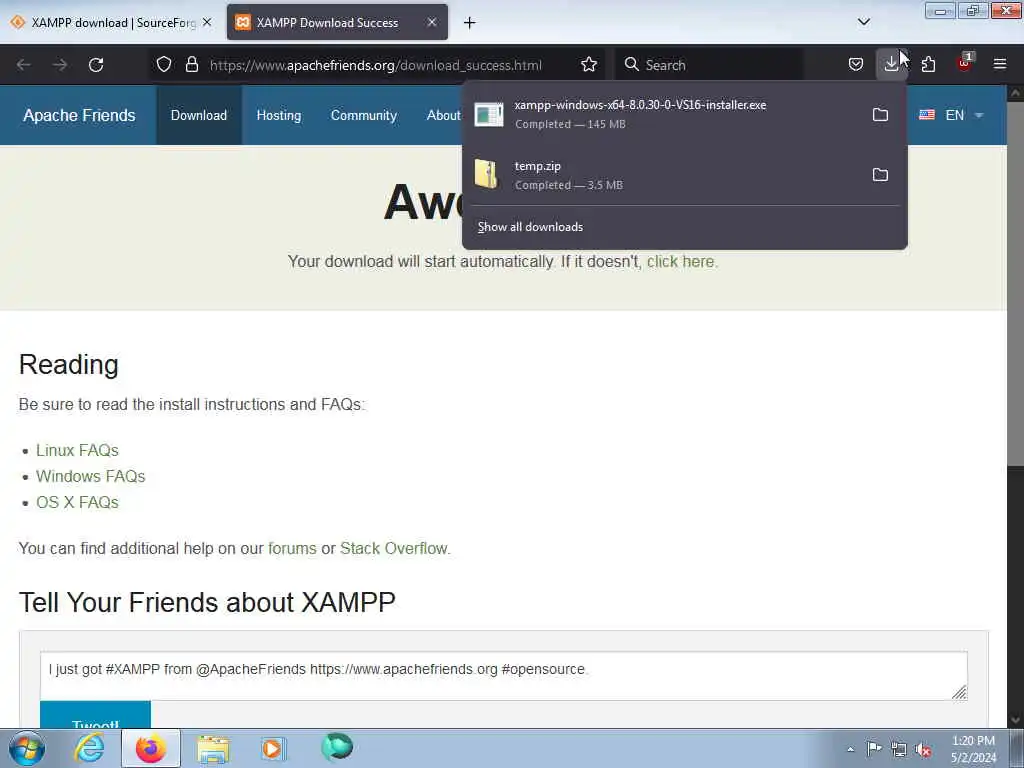The image size is (1024, 768).
Task: Visit the Stack Overflow link
Action: pos(394,548)
